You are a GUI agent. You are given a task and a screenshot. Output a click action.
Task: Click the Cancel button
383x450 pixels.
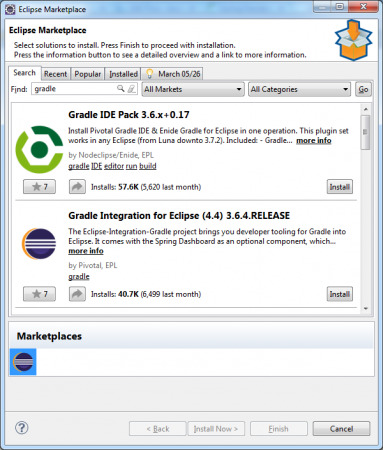pos(341,429)
